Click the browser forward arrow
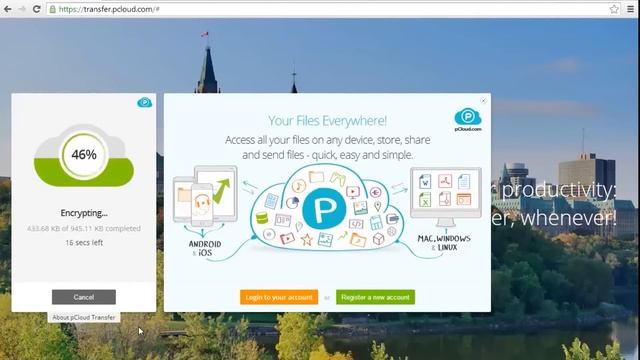Viewport: 640px width, 360px height. (22, 9)
